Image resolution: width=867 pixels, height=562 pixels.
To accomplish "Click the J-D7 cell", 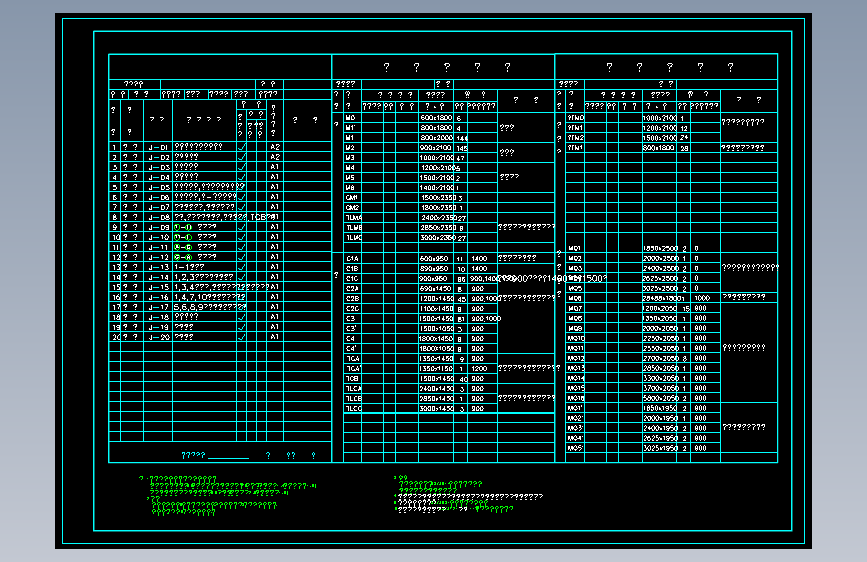I will tap(158, 207).
